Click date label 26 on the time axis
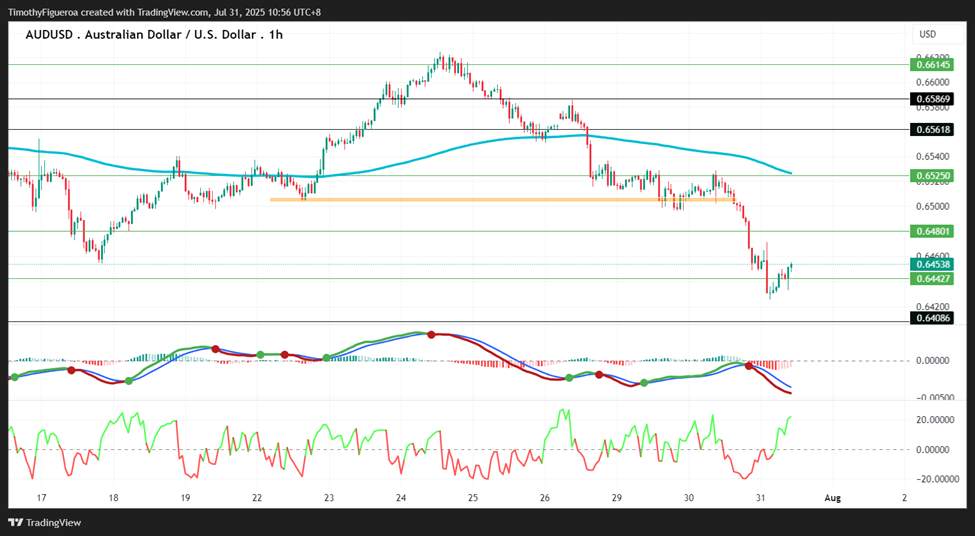The height and width of the screenshot is (536, 975). tap(545, 498)
